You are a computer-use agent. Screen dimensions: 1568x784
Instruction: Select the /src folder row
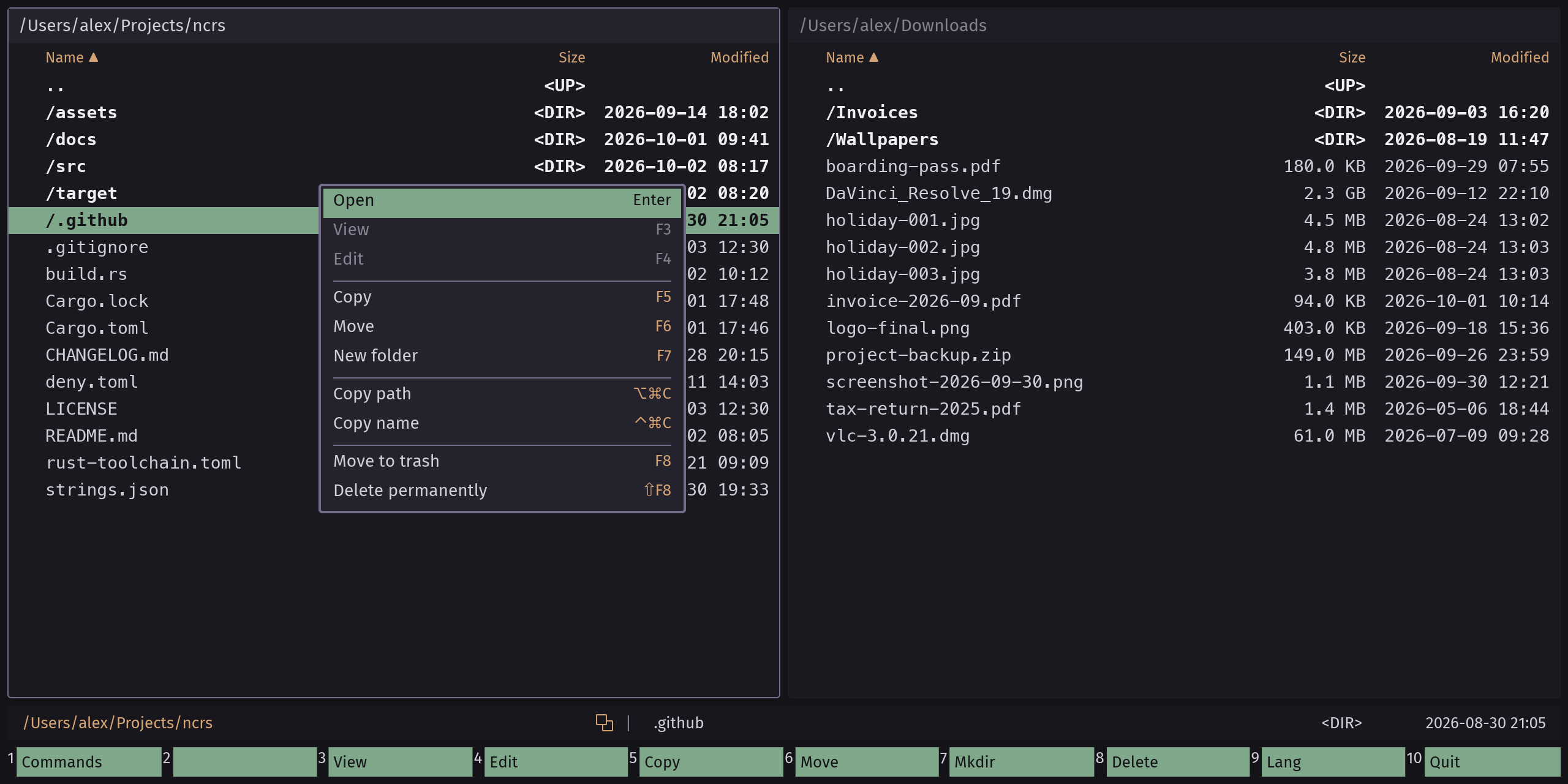click(394, 167)
